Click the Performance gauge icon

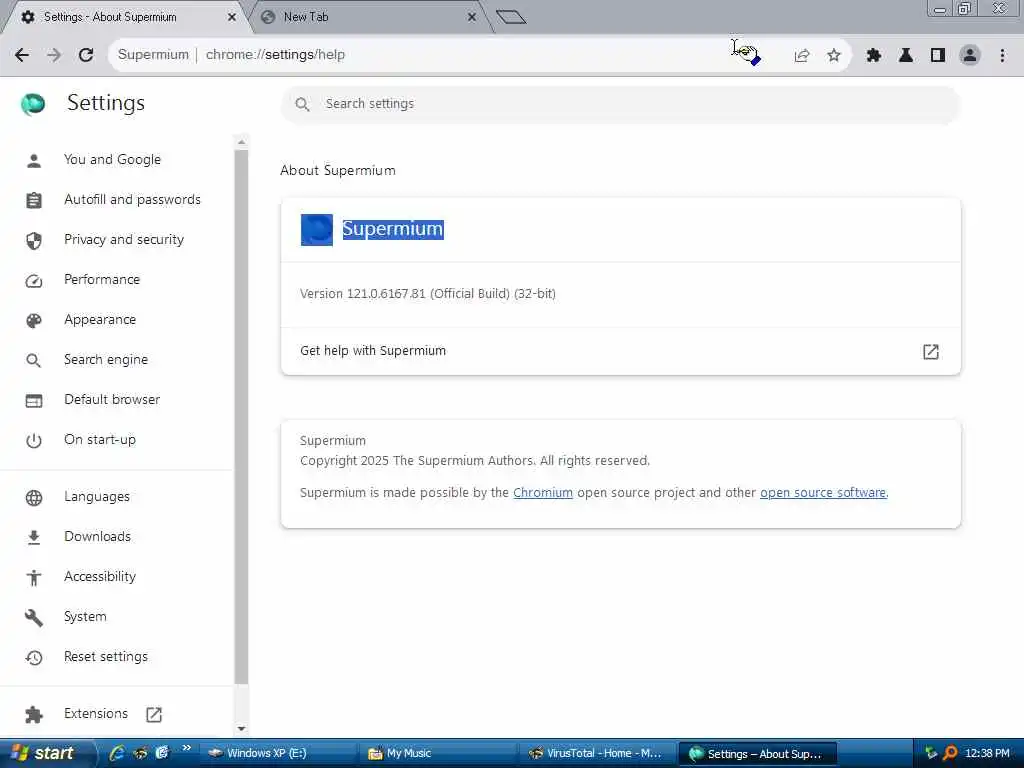(x=34, y=281)
